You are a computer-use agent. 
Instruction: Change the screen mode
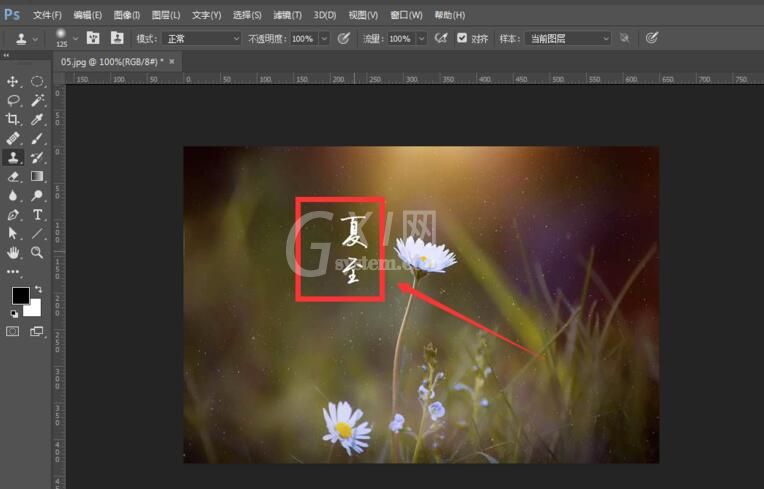tap(37, 332)
